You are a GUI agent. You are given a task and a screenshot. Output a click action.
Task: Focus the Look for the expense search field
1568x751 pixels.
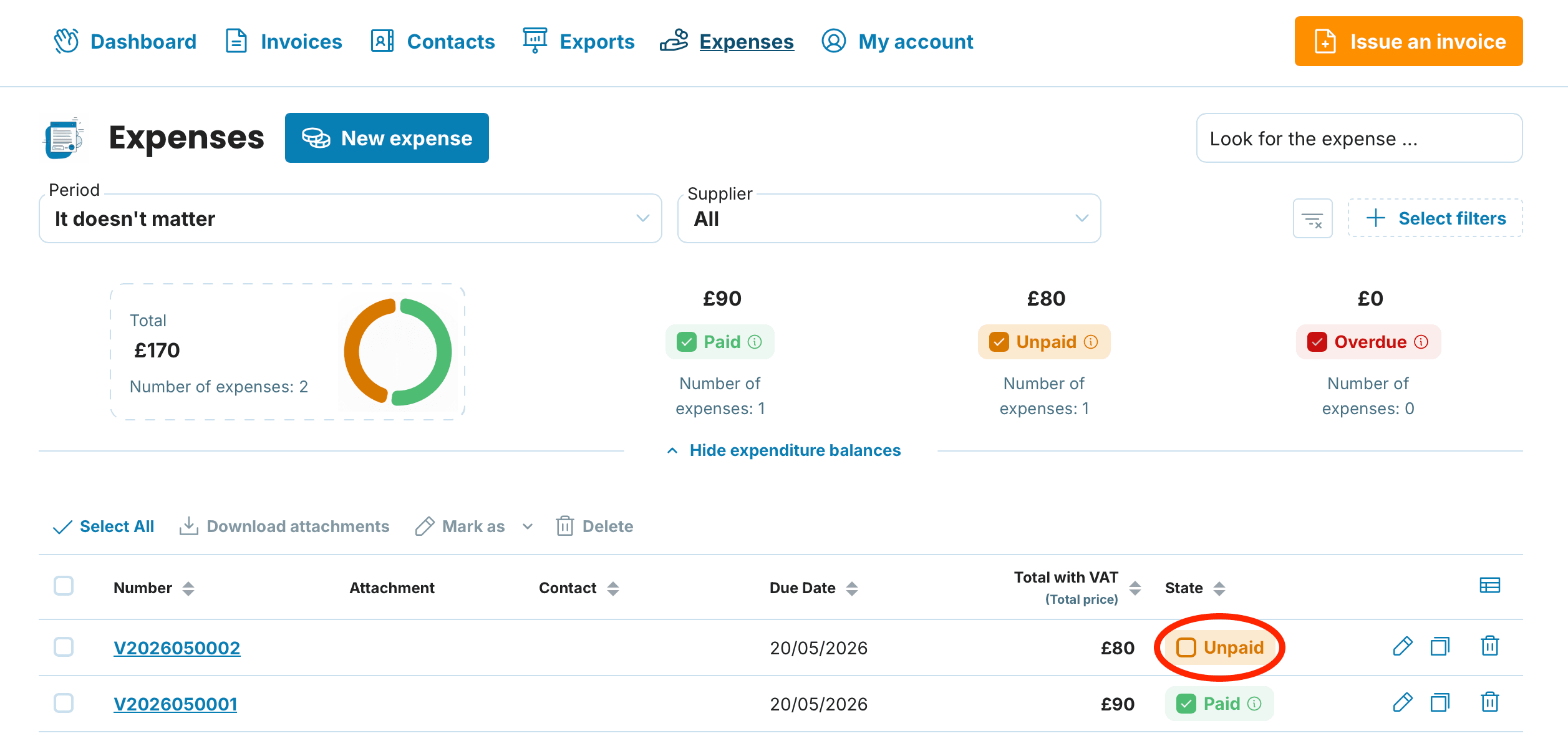pyautogui.click(x=1359, y=138)
